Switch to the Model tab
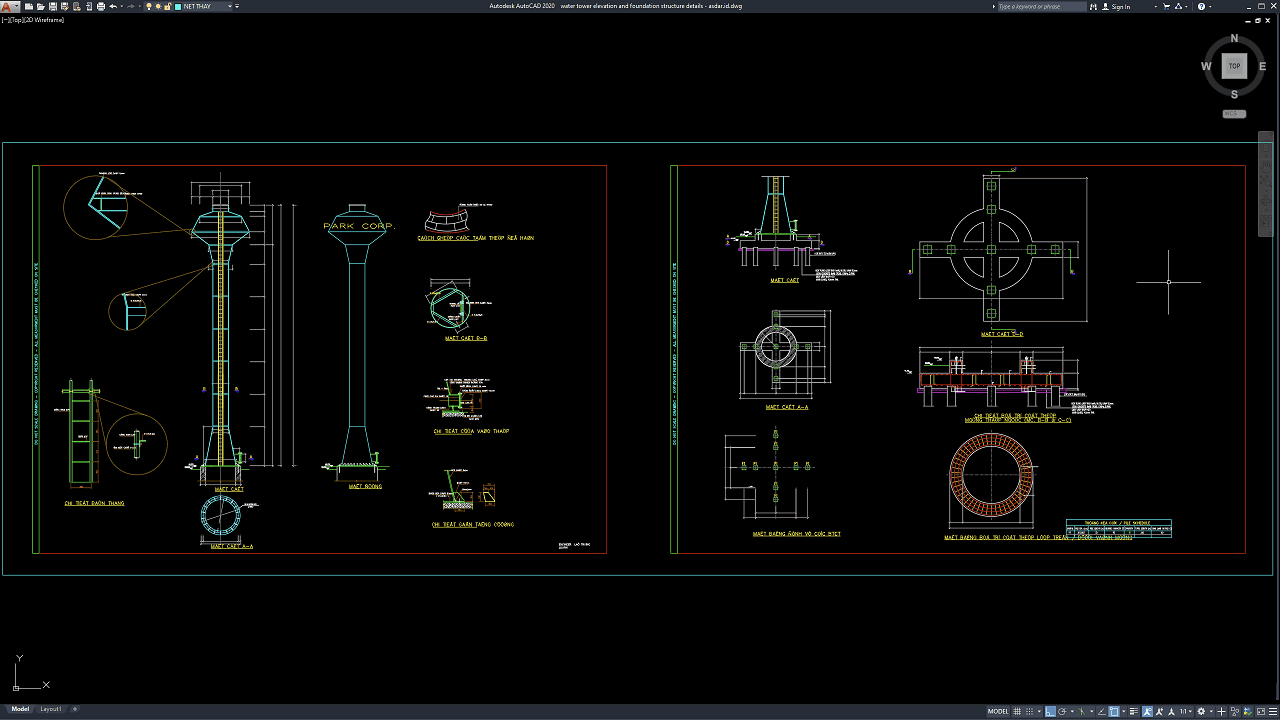The image size is (1280, 720). pos(20,709)
